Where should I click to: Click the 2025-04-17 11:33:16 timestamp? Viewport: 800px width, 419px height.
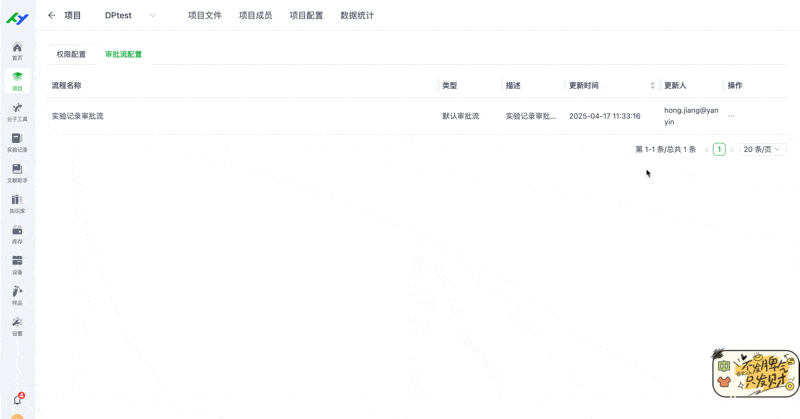[605, 116]
